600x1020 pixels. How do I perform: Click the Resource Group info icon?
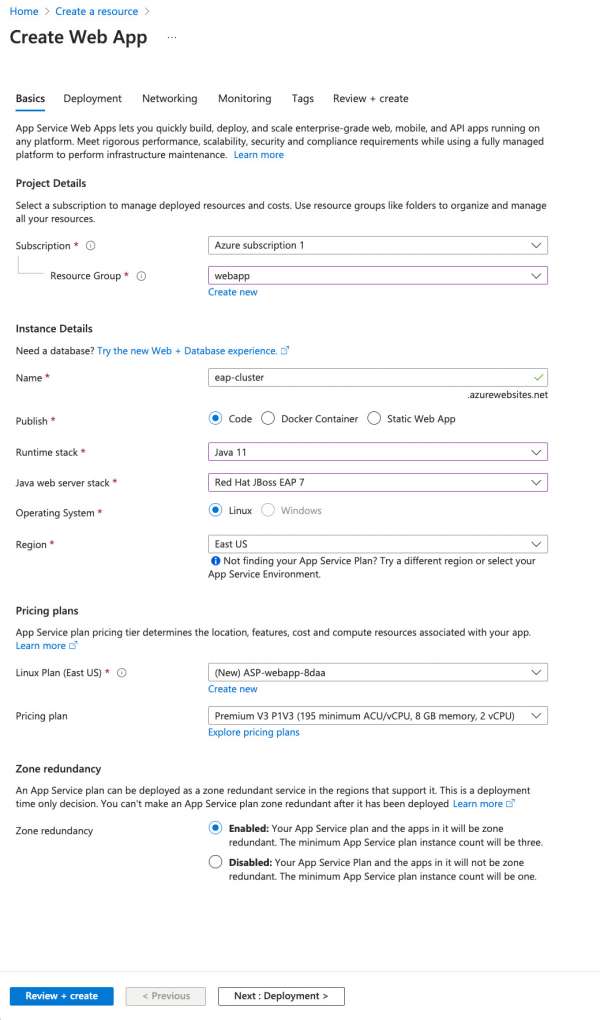point(141,276)
